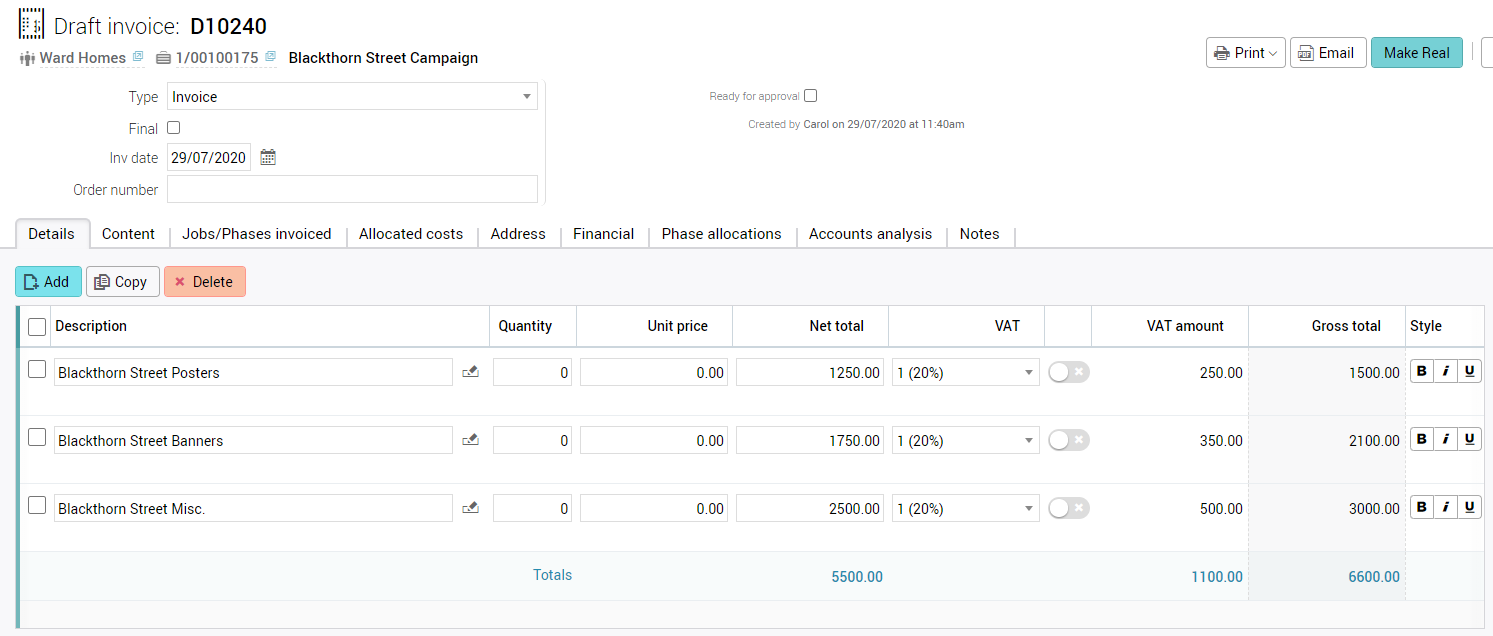The image size is (1493, 636).
Task: Click the Bold style icon for Posters row
Action: click(1422, 372)
